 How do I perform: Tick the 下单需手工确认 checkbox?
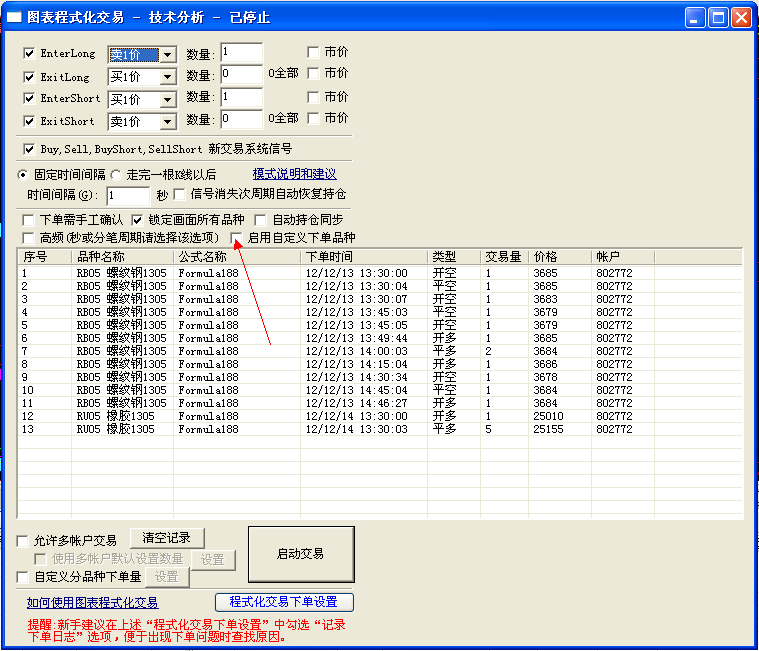point(29,220)
